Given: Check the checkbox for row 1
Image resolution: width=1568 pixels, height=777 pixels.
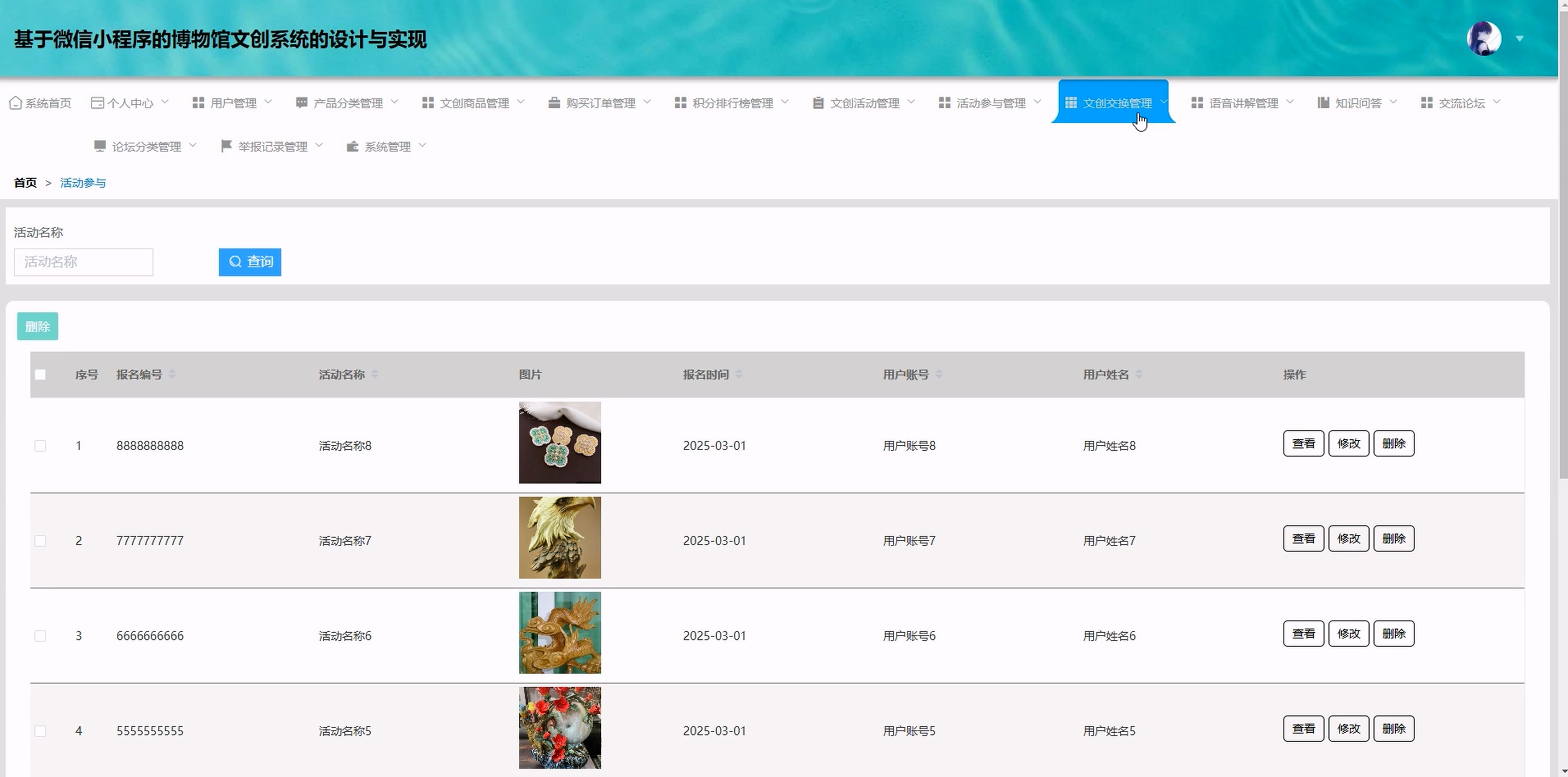Looking at the screenshot, I should [x=40, y=446].
